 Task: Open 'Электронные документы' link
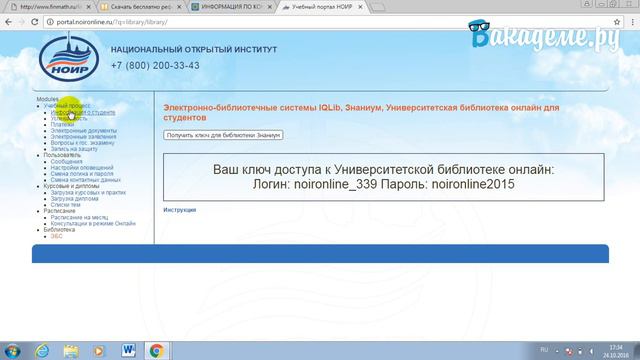point(84,131)
